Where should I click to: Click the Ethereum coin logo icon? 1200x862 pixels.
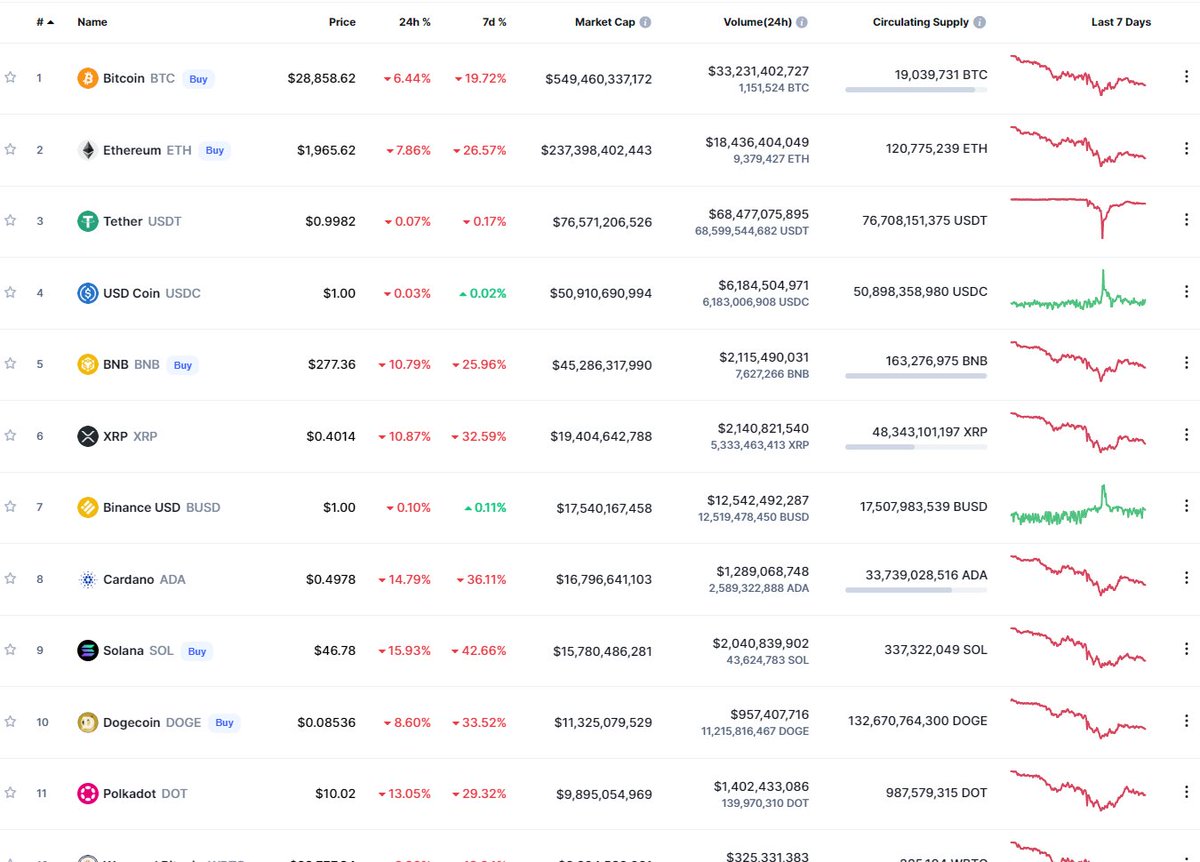coord(88,150)
